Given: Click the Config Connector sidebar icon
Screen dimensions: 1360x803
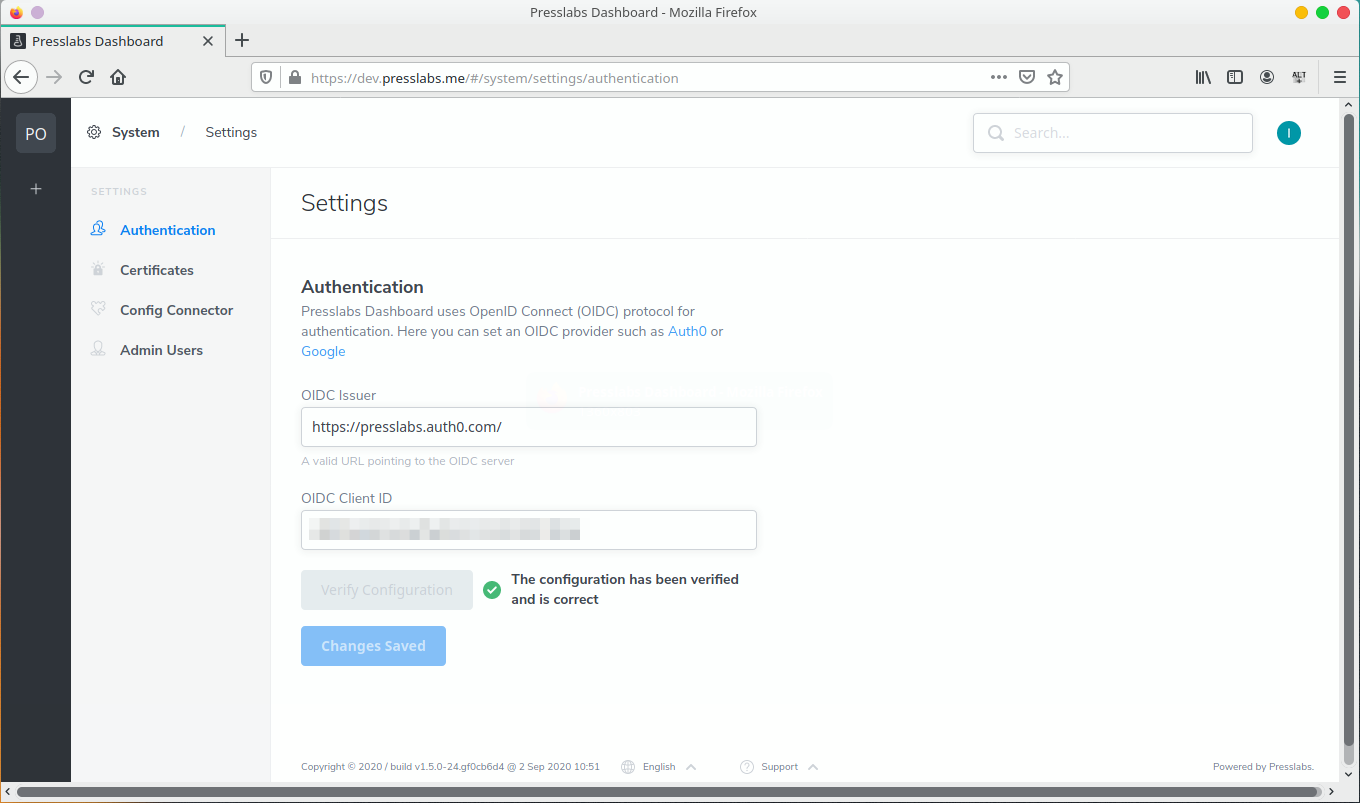Looking at the screenshot, I should pos(98,309).
